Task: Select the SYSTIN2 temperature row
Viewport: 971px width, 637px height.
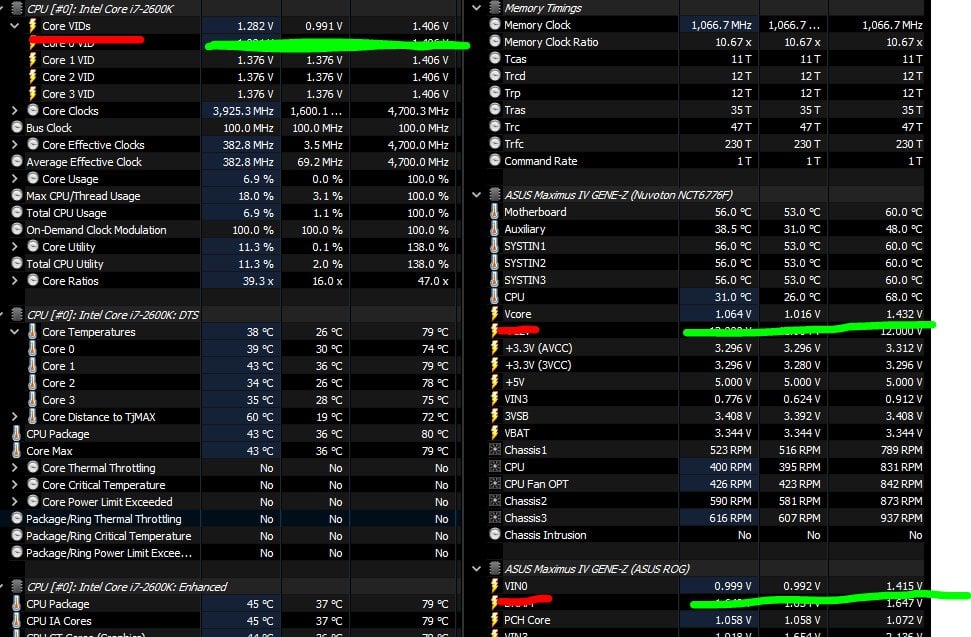Action: [x=705, y=263]
